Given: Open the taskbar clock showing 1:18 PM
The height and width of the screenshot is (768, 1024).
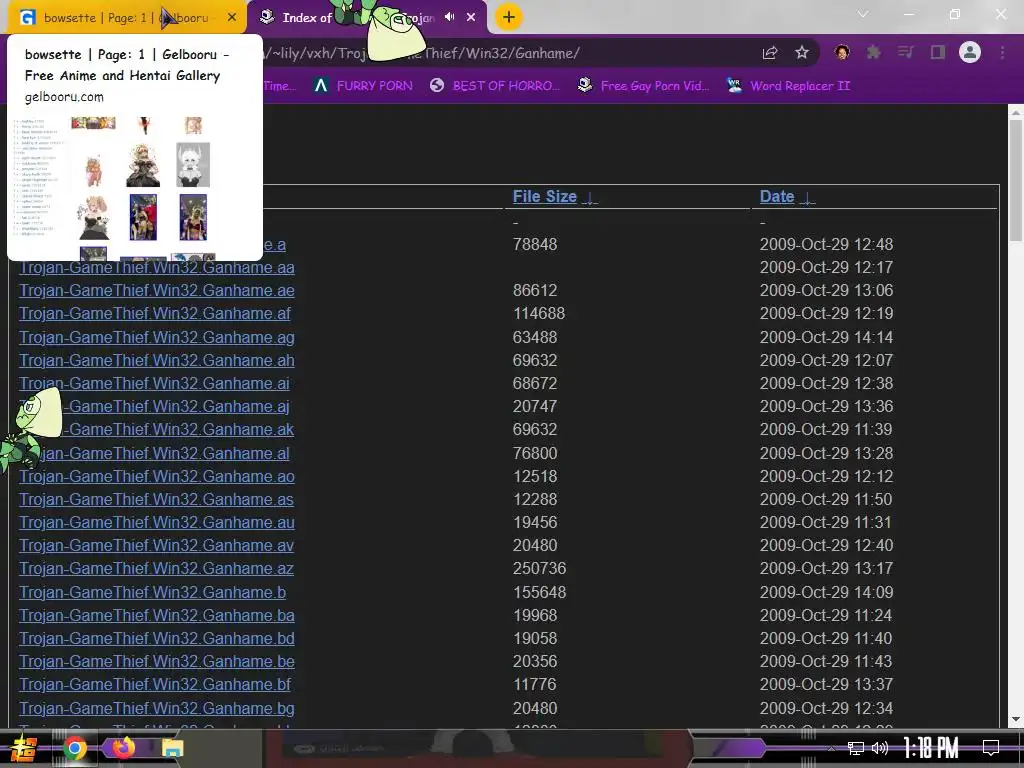Looking at the screenshot, I should click(x=930, y=748).
